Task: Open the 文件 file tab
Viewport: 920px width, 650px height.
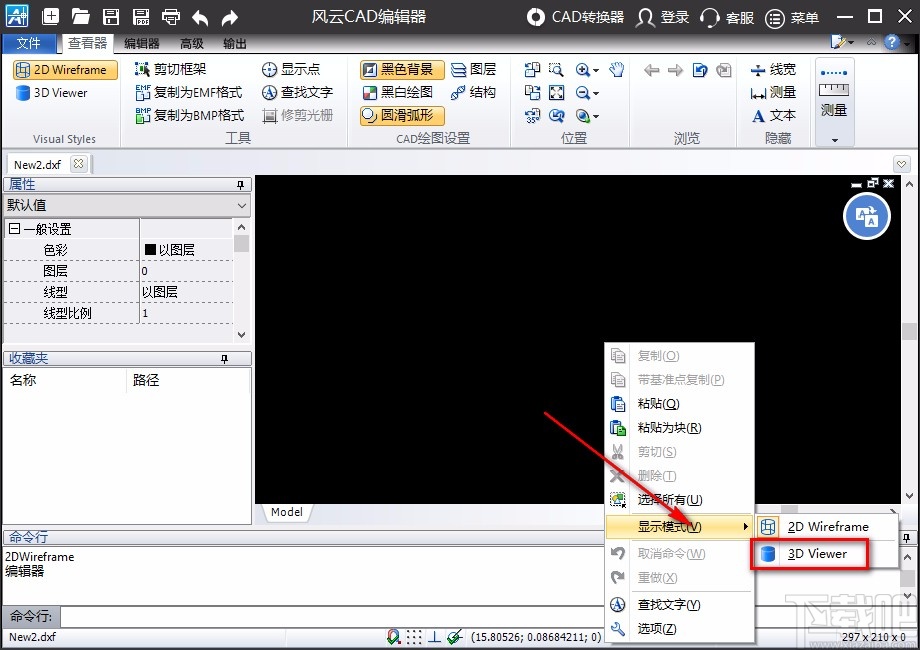Action: 28,43
